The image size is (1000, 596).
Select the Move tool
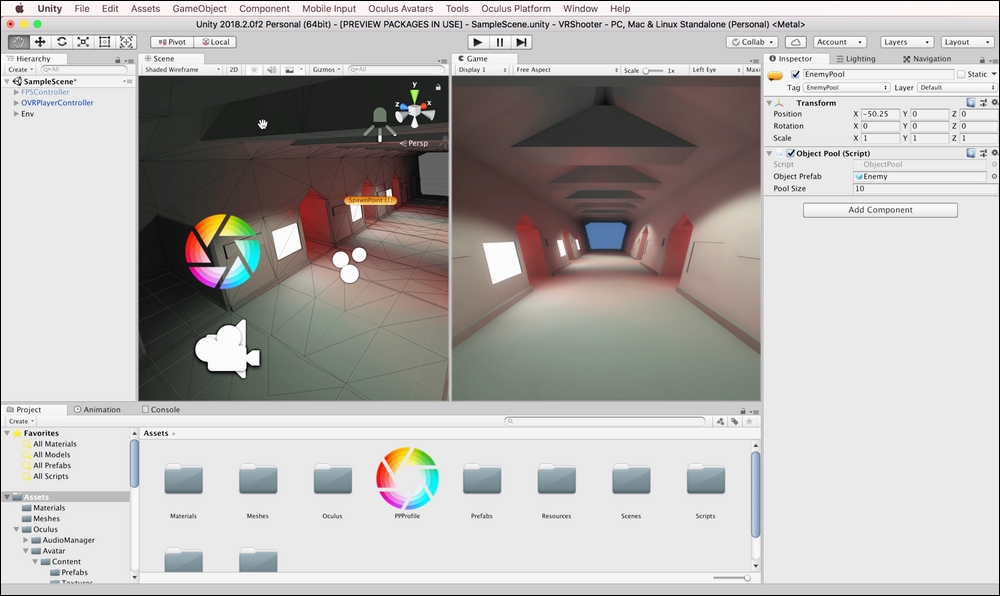point(40,42)
